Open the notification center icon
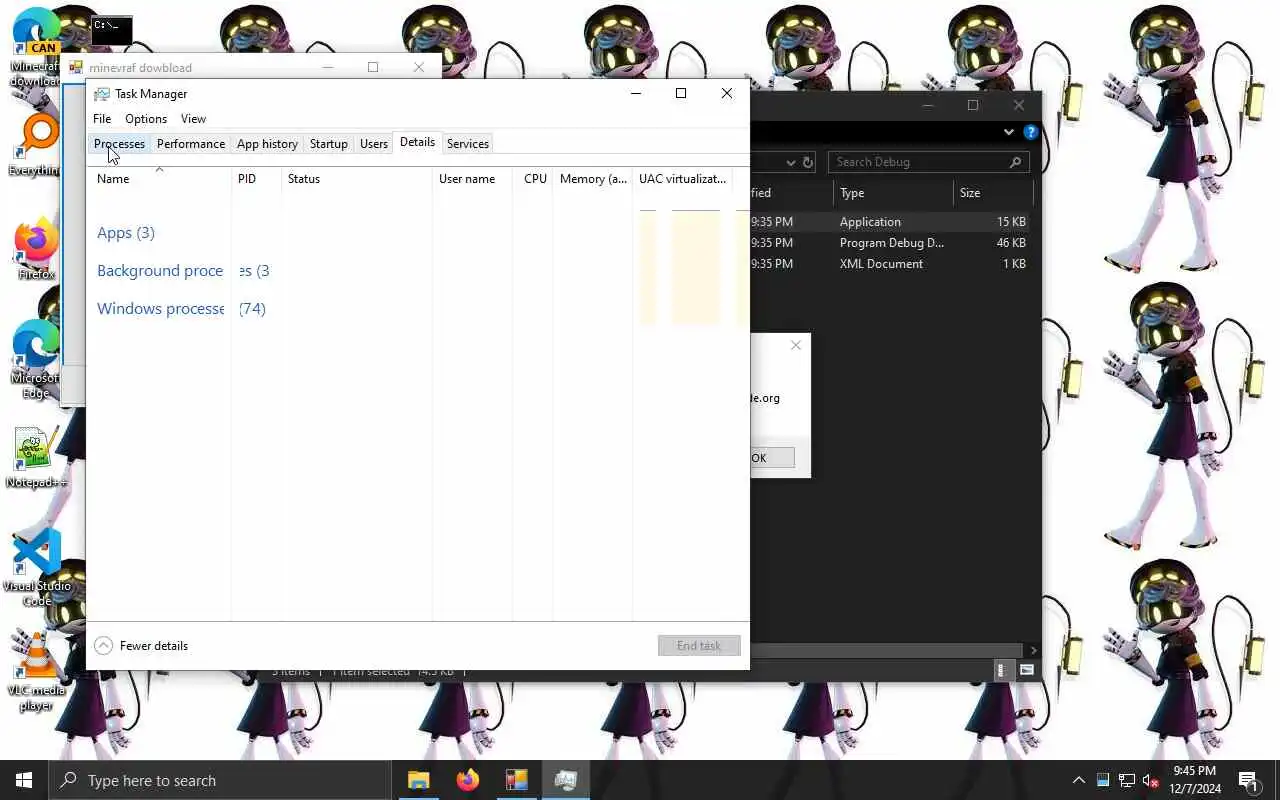Image resolution: width=1280 pixels, height=800 pixels. (x=1248, y=780)
